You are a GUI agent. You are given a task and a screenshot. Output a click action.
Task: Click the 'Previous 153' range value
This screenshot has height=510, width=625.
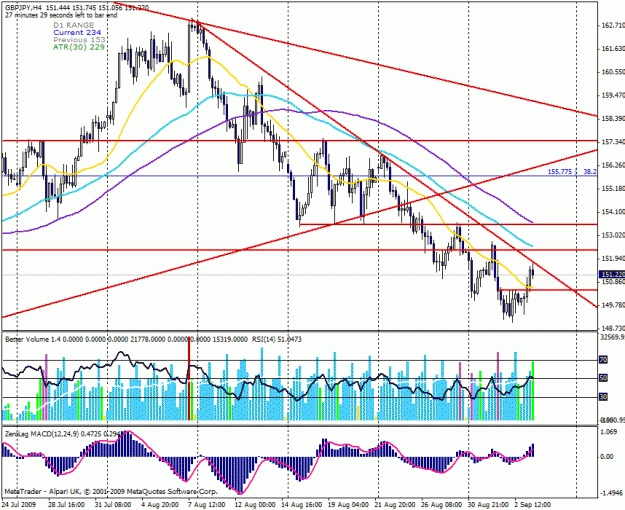[79, 40]
